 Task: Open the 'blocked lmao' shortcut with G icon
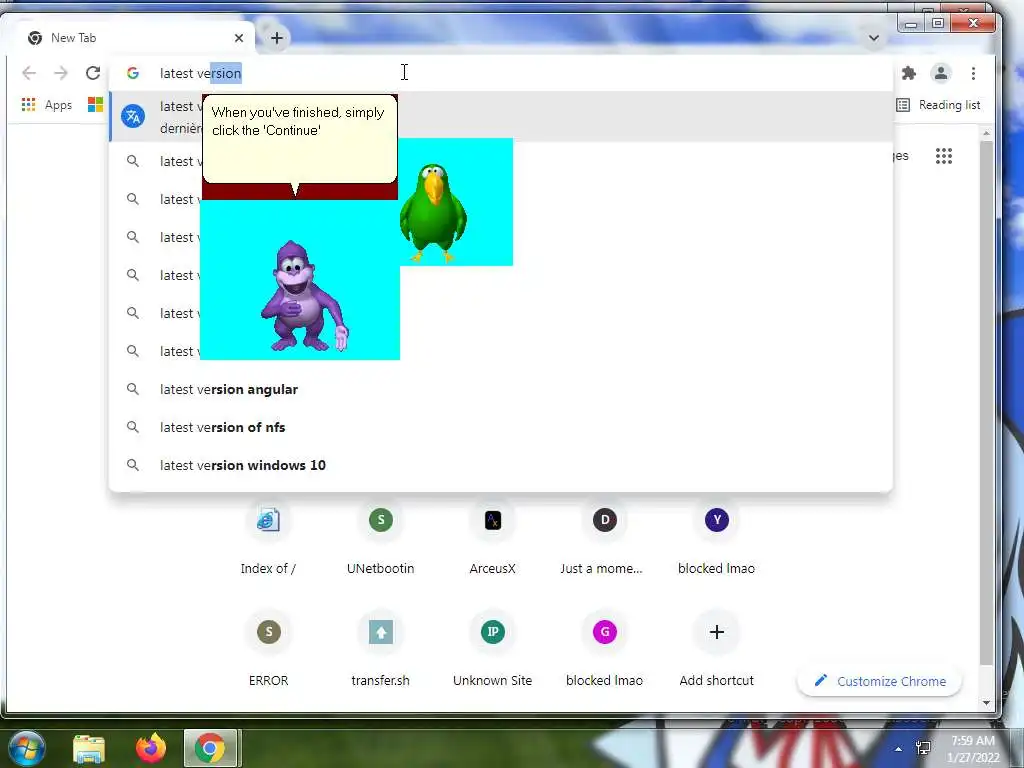[x=605, y=650]
